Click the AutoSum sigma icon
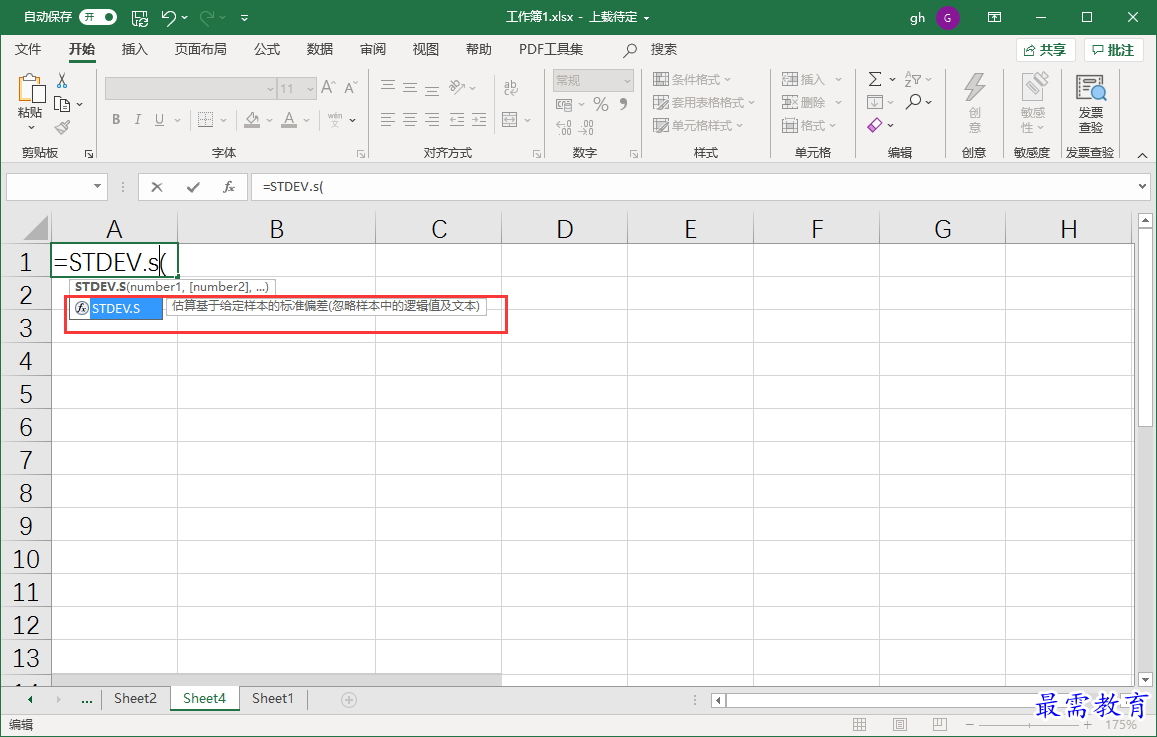 click(x=874, y=79)
